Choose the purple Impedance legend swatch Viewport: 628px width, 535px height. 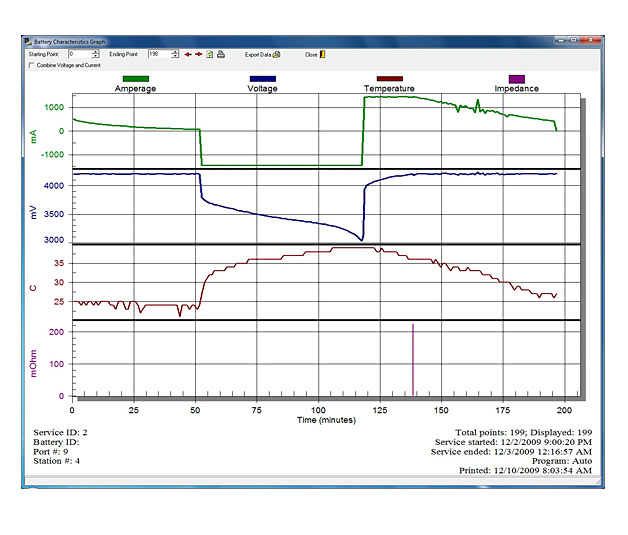pos(516,78)
